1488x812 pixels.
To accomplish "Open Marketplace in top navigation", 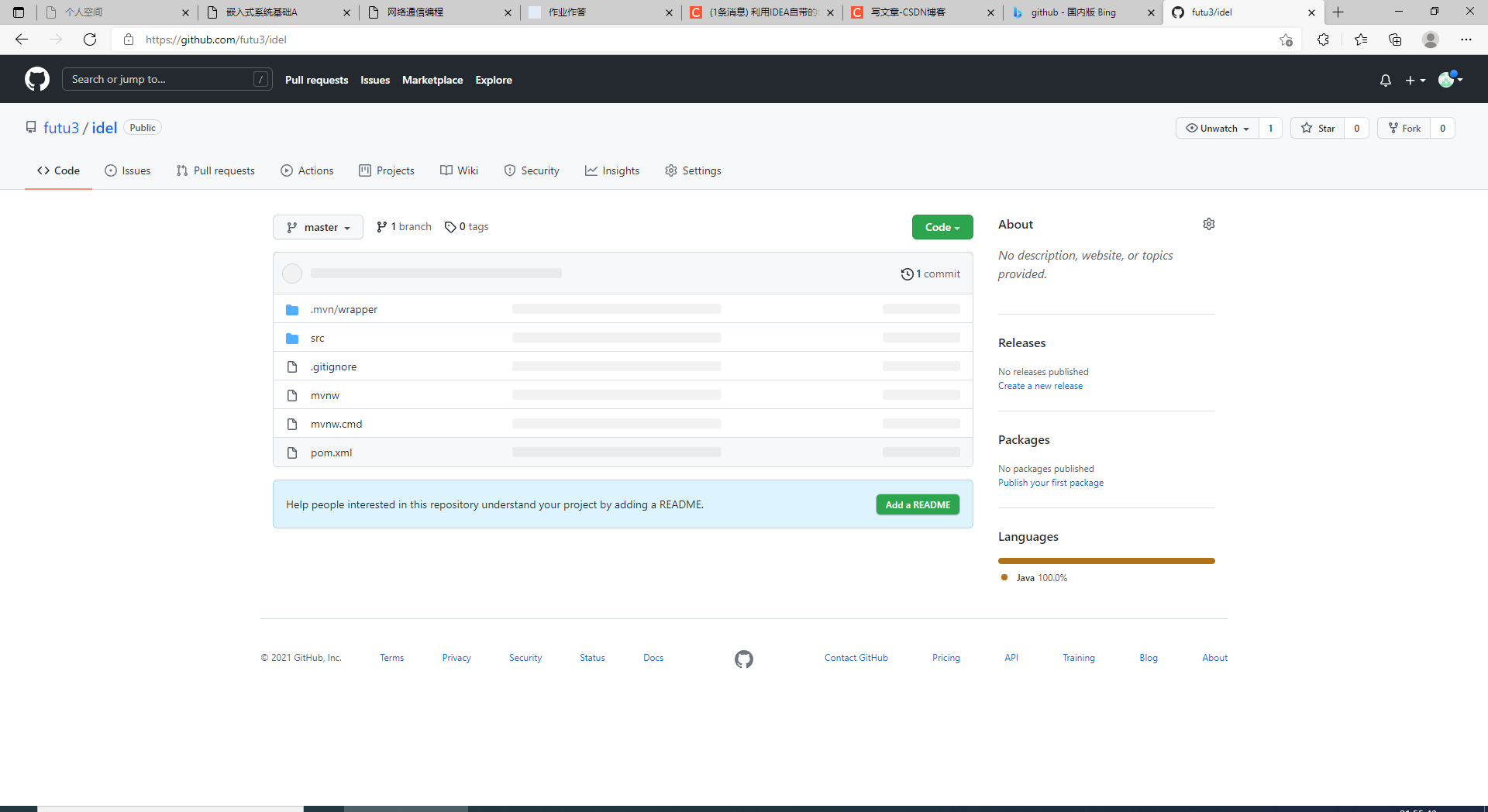I will pyautogui.click(x=432, y=80).
